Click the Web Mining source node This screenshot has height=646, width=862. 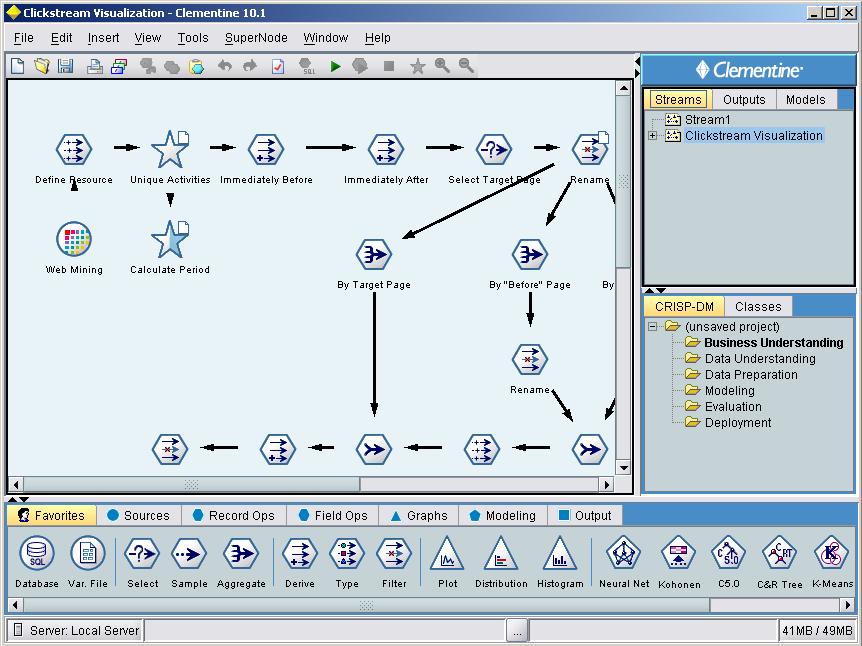pyautogui.click(x=74, y=239)
